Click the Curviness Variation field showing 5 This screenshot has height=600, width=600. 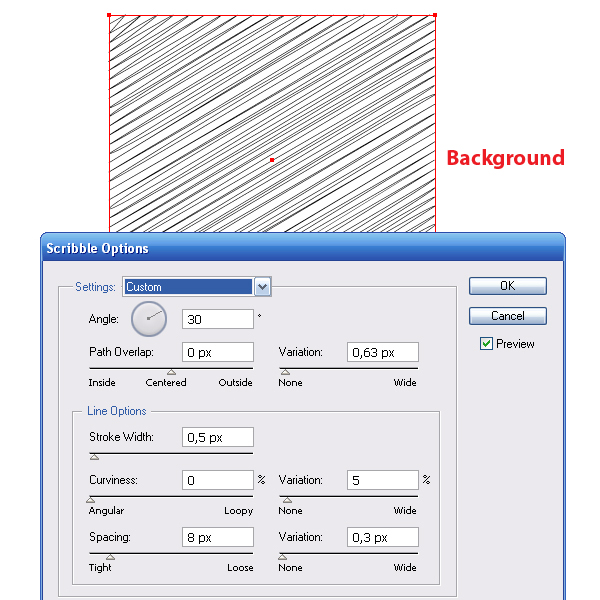tap(383, 480)
